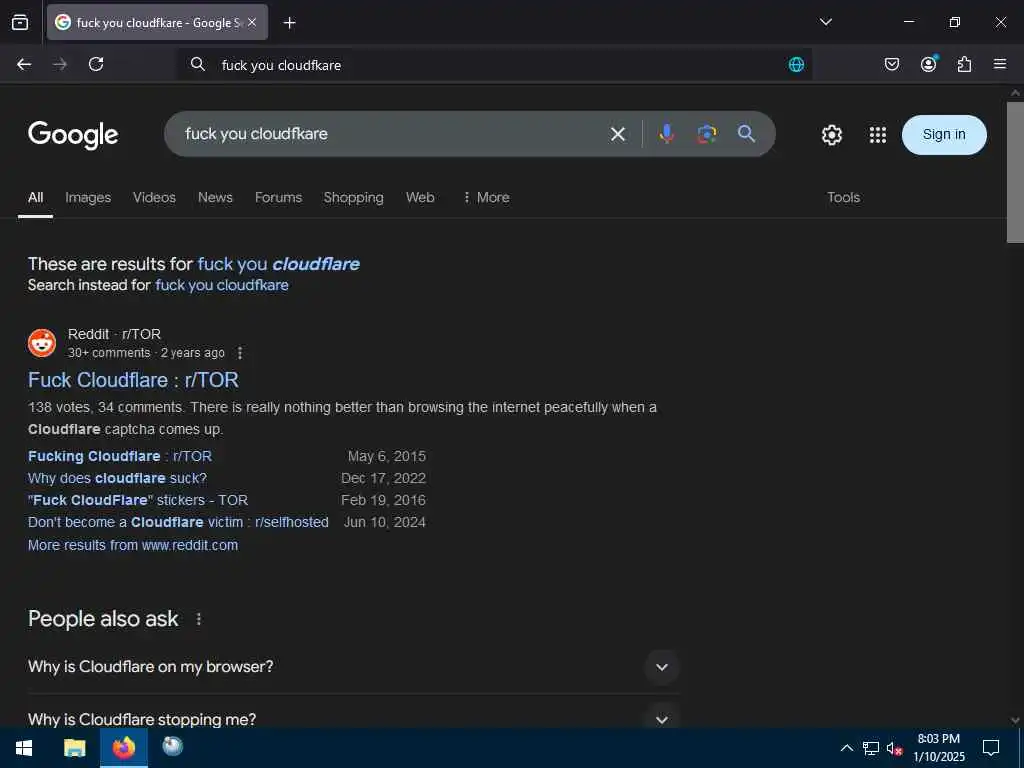The width and height of the screenshot is (1024, 768).
Task: Open the Firefox application menu
Action: pos(1000,64)
